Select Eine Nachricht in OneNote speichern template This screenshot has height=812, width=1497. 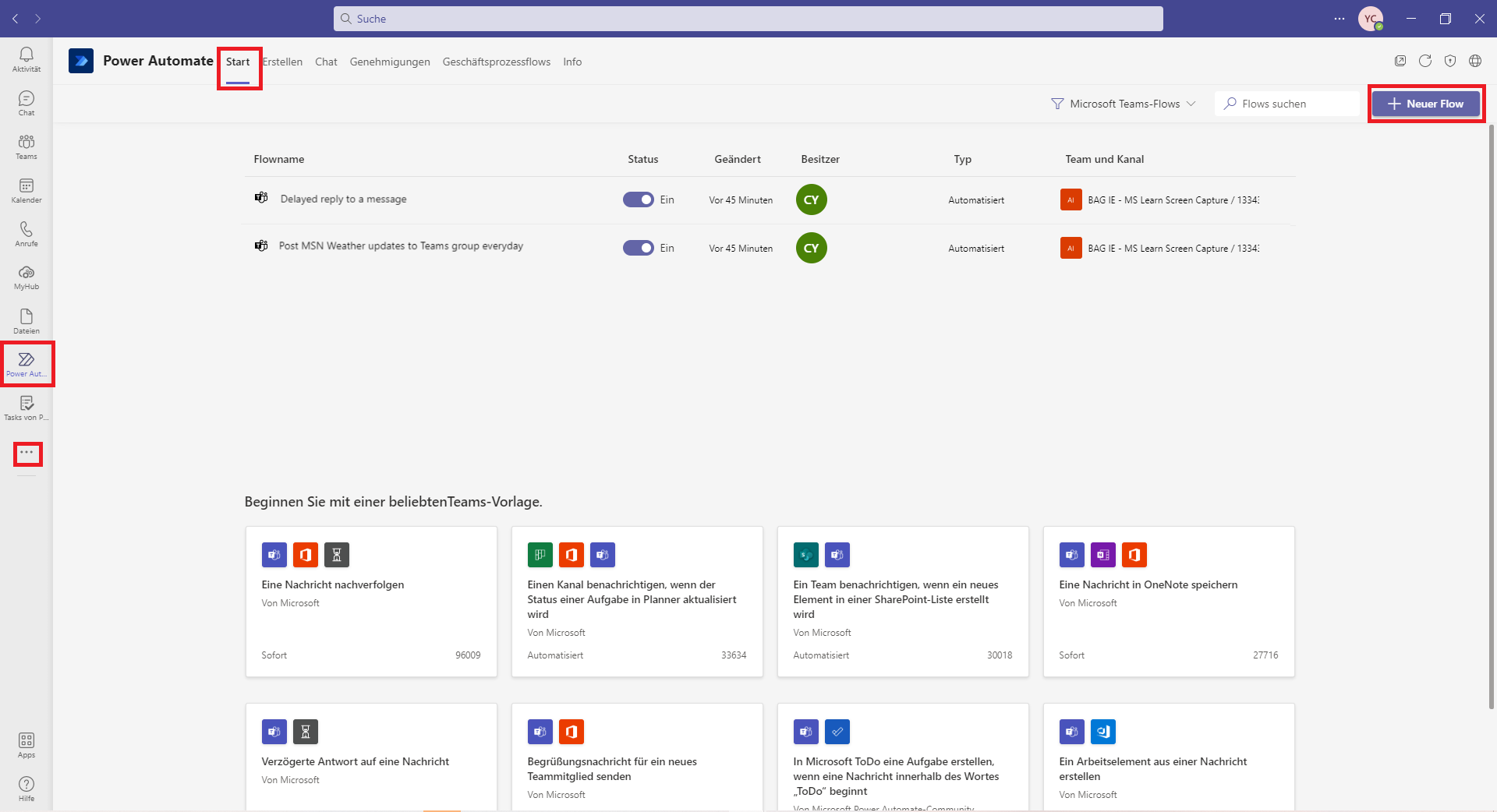coord(1169,602)
